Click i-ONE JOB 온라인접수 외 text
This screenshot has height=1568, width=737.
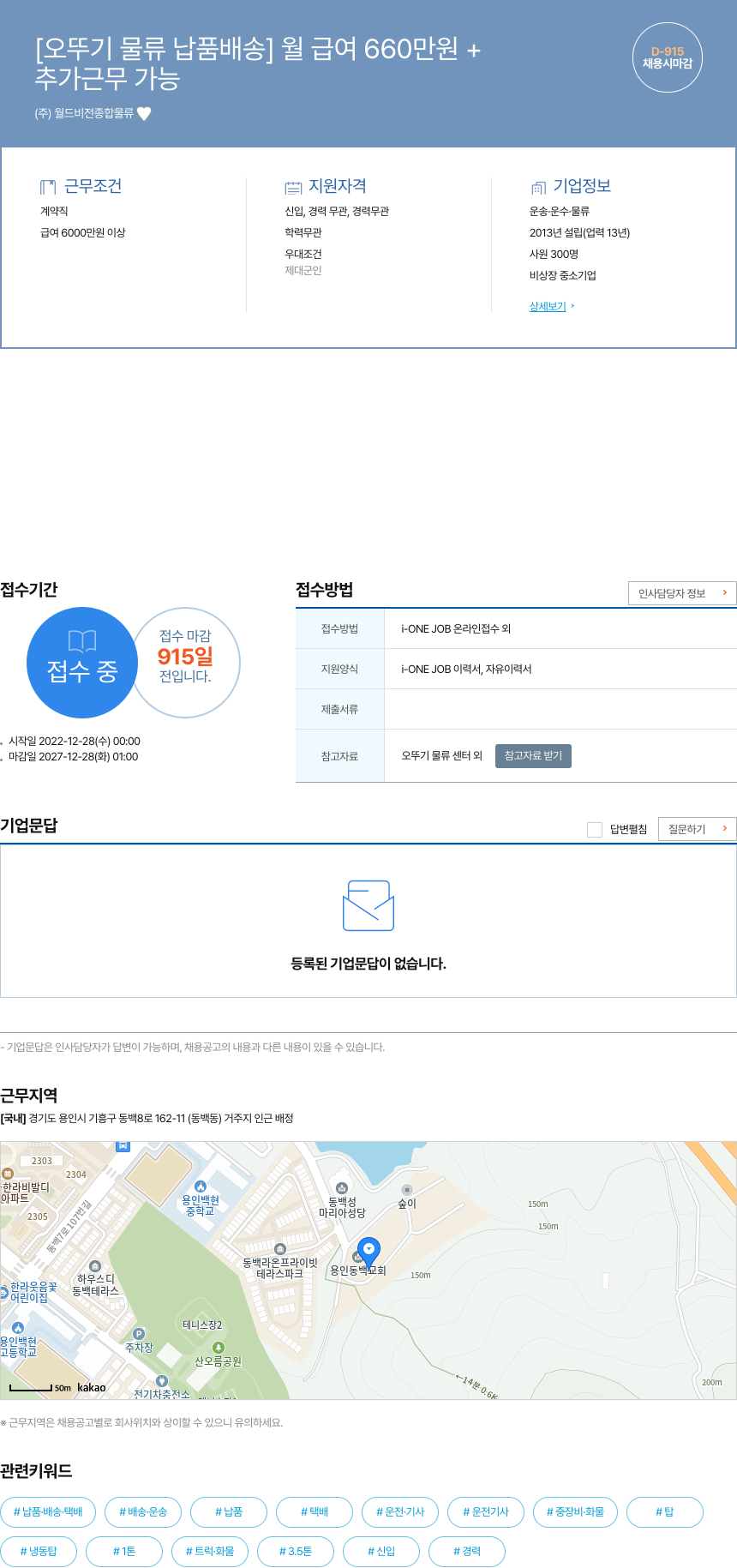pyautogui.click(x=456, y=628)
